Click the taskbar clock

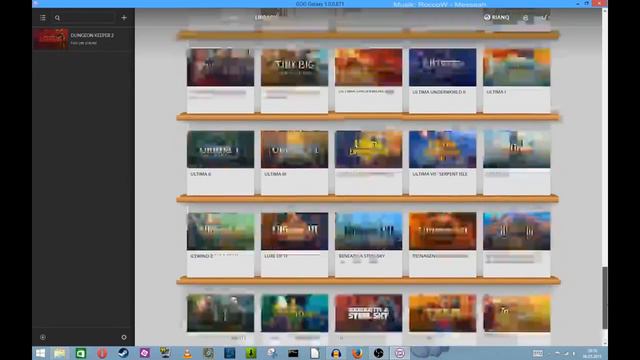point(592,353)
